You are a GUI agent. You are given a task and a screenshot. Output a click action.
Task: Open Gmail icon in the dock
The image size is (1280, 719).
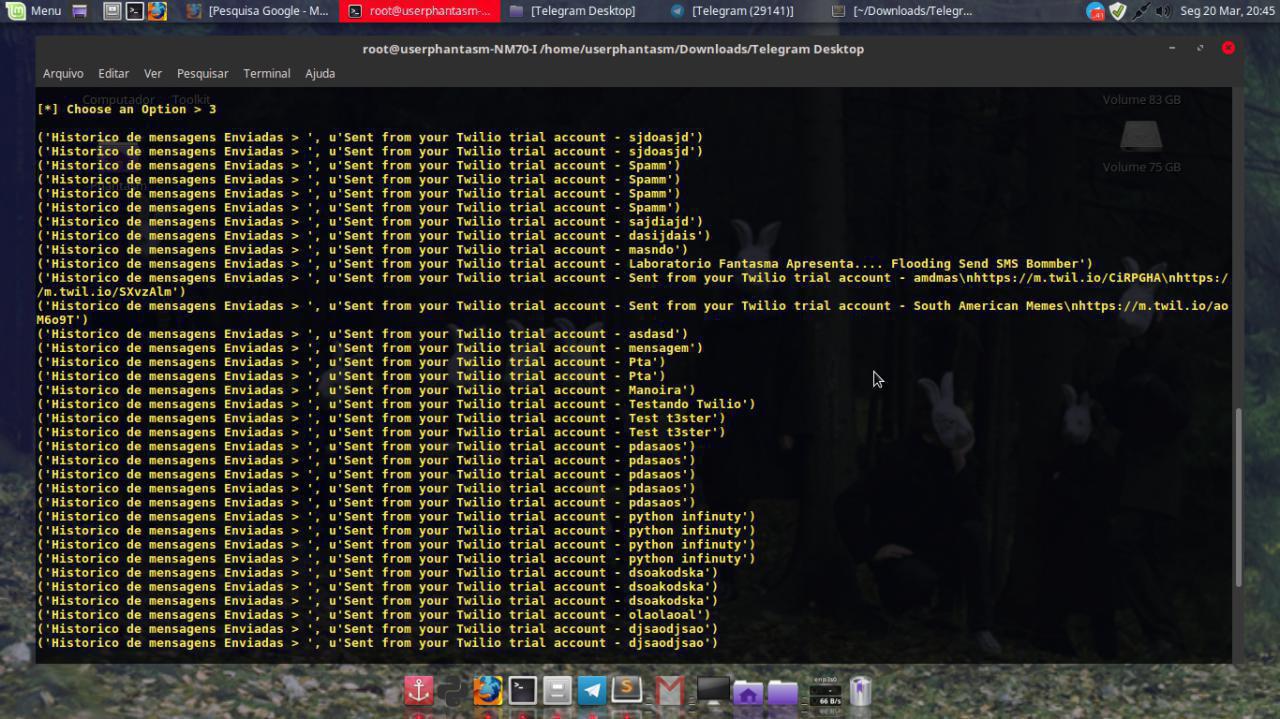[x=668, y=690]
